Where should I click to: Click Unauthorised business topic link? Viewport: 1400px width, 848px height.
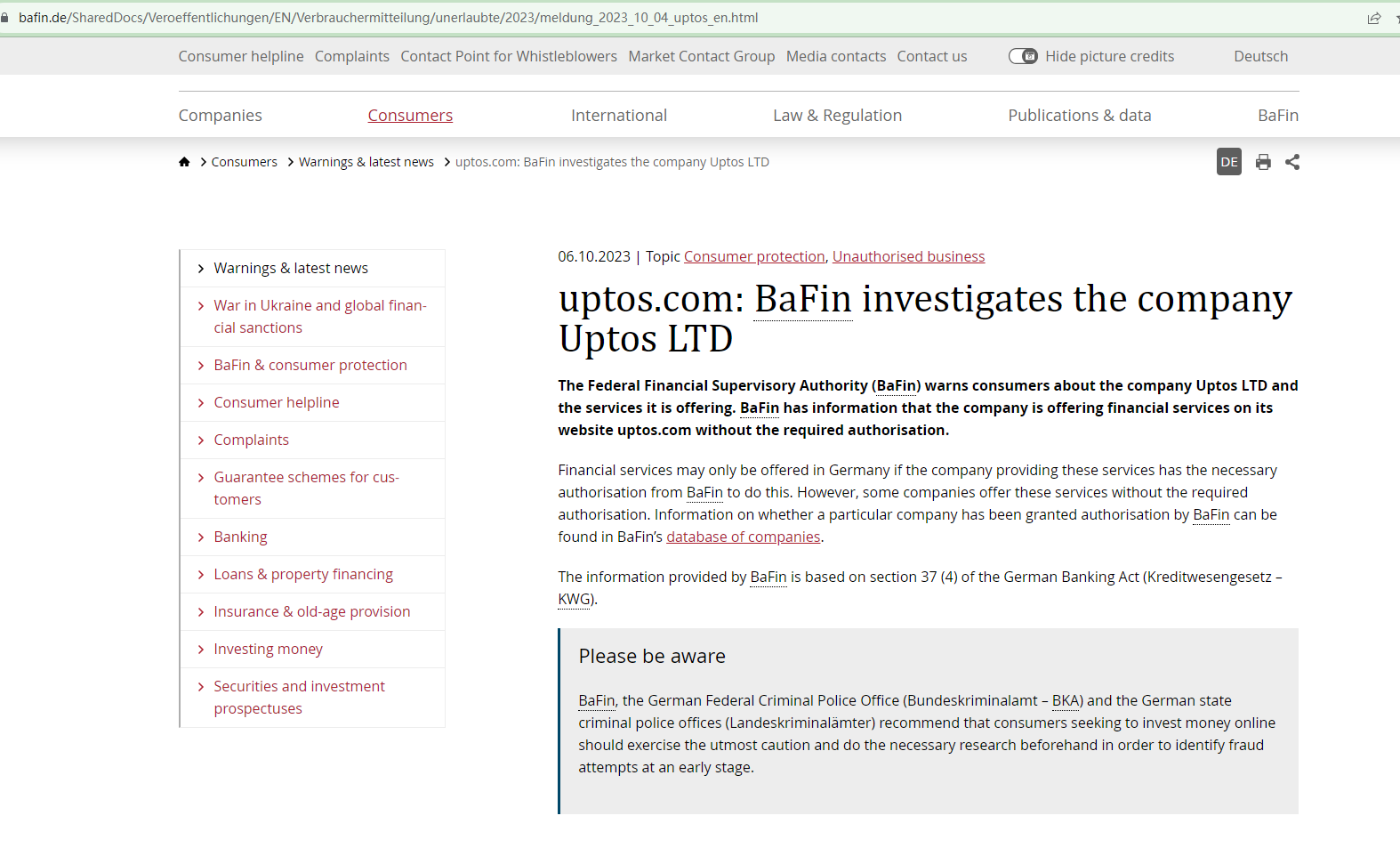coord(908,256)
